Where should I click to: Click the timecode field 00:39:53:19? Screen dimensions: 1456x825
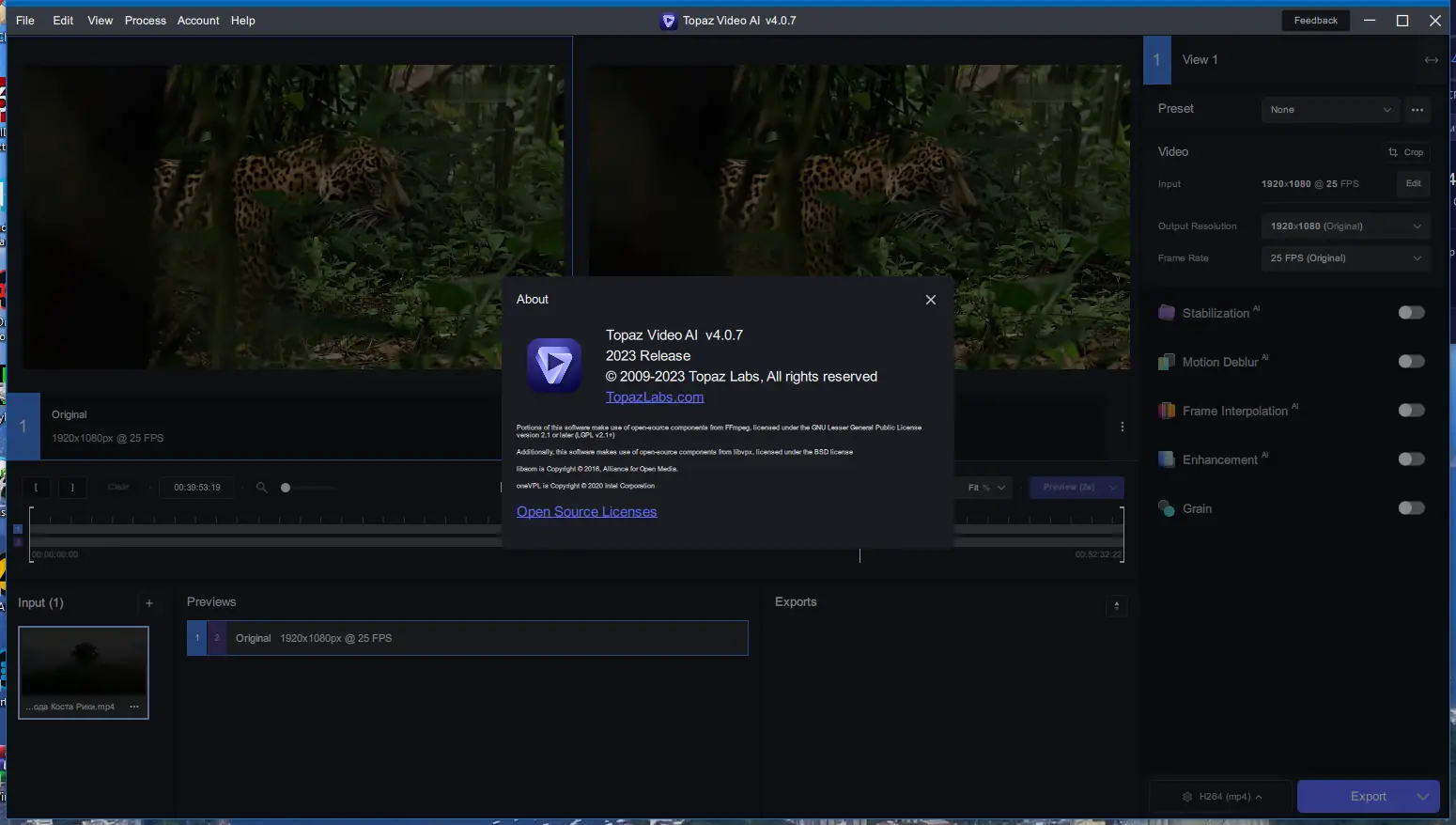click(x=197, y=488)
